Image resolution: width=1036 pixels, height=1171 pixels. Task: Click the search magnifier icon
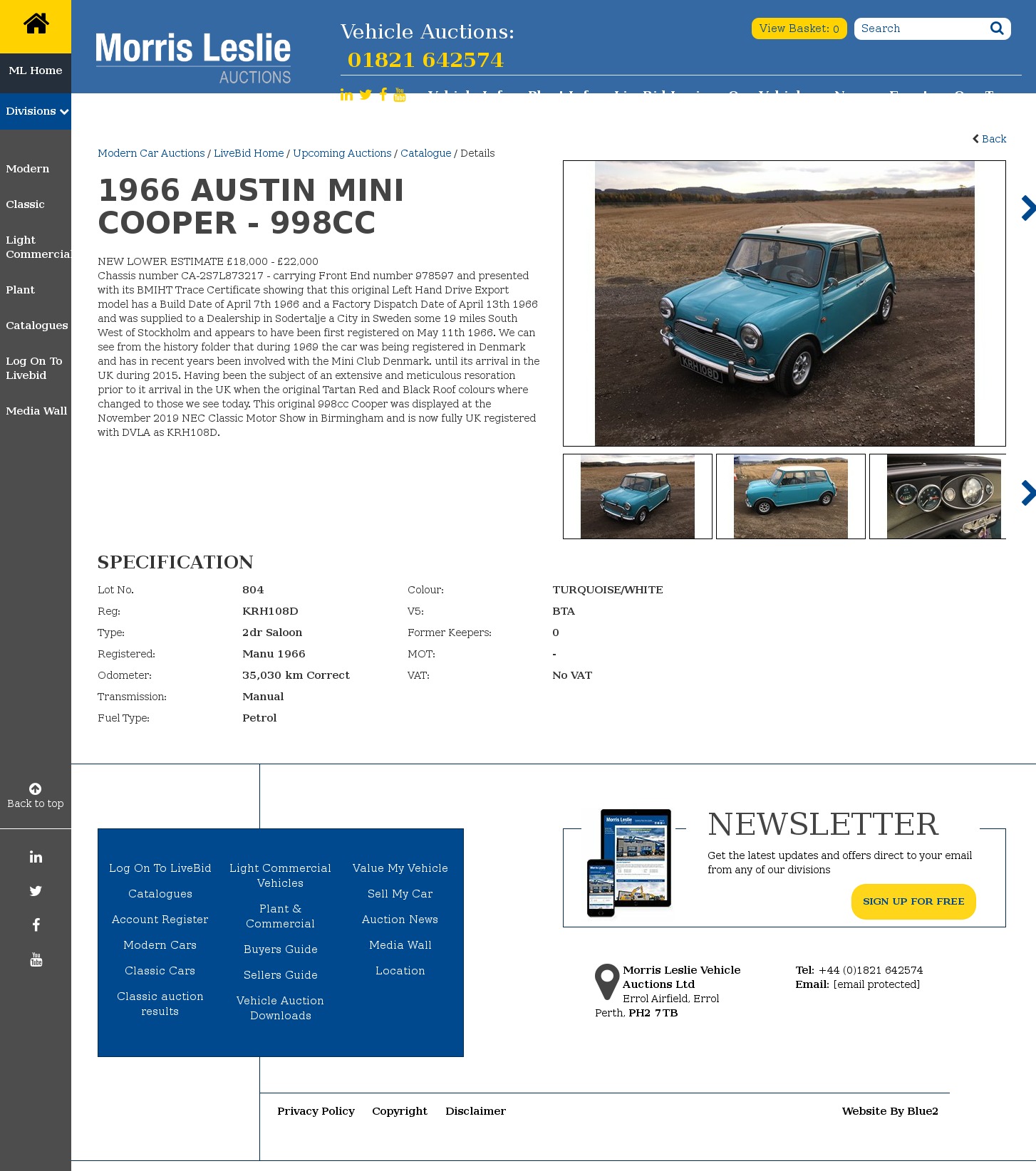[997, 28]
